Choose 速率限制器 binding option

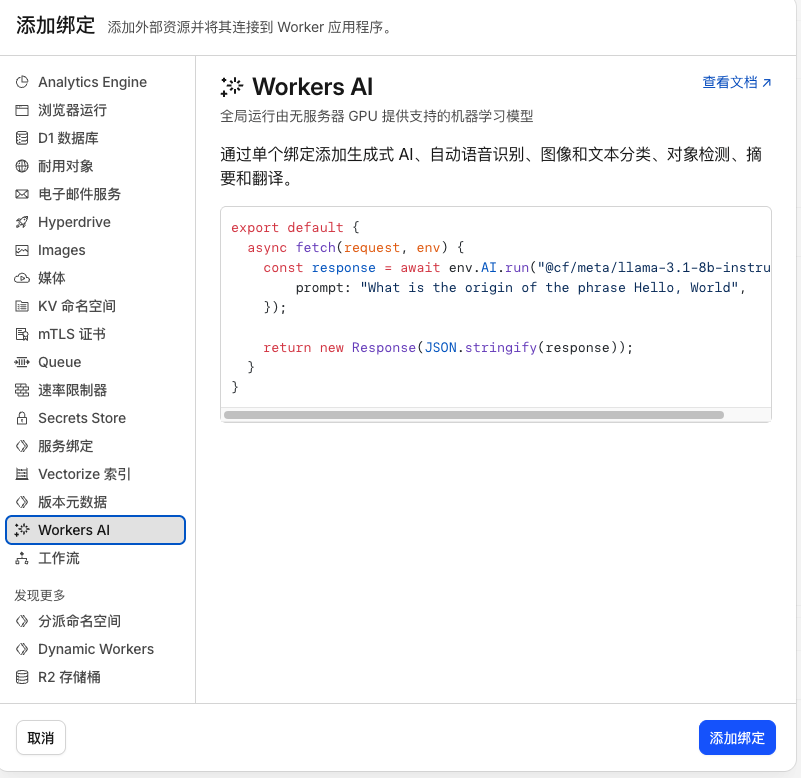72,390
